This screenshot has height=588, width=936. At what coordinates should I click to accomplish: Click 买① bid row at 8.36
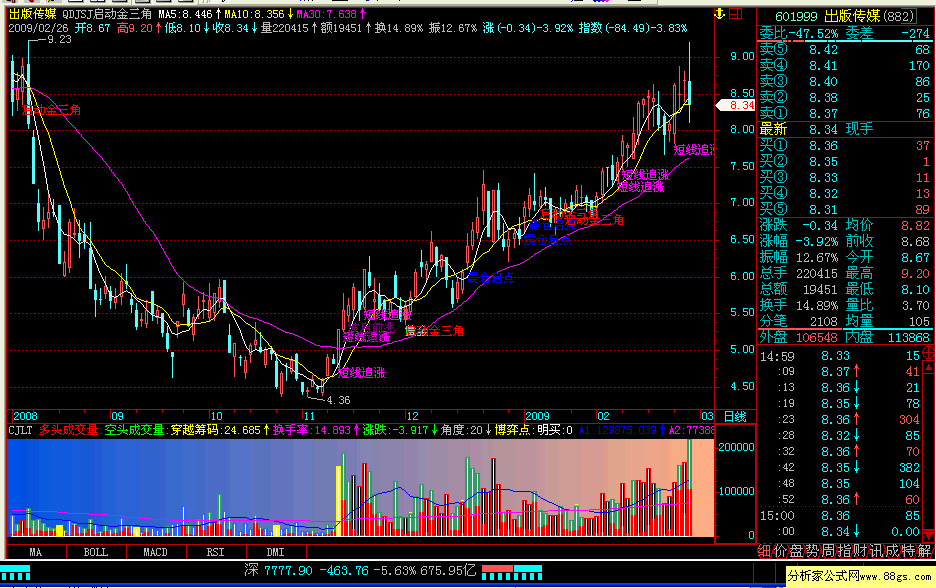tap(844, 146)
